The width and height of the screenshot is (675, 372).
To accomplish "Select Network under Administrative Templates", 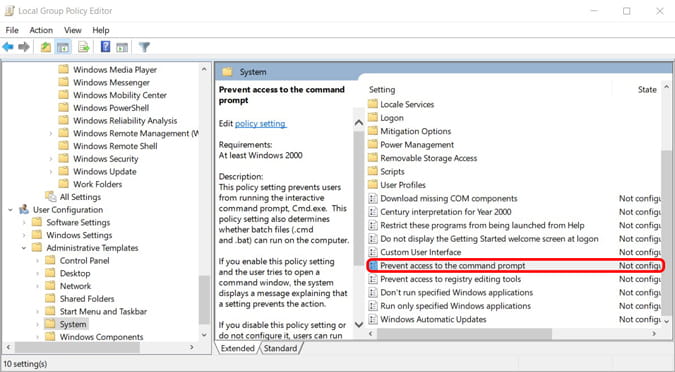I will (75, 286).
